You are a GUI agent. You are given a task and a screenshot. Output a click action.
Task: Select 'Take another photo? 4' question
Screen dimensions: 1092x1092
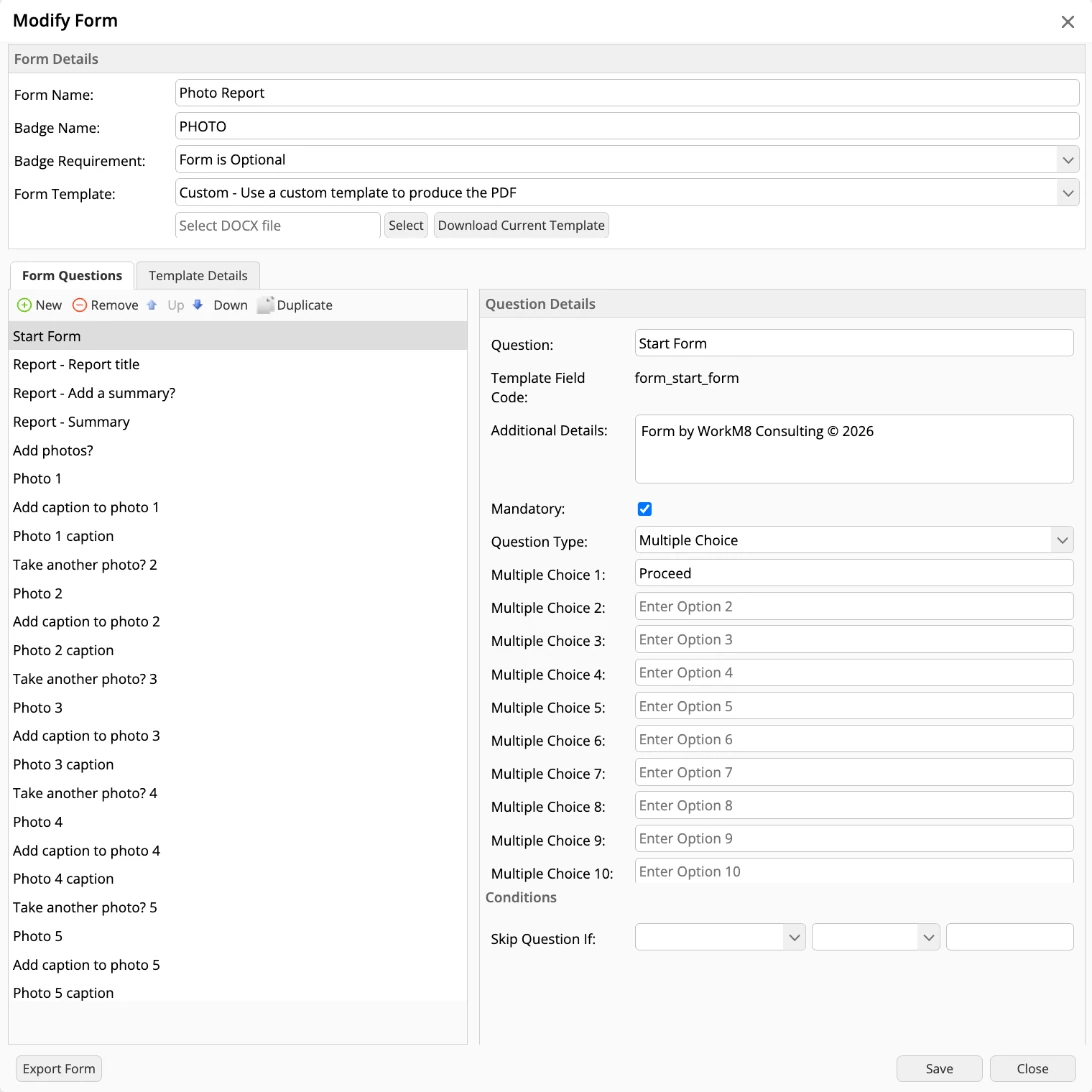click(x=237, y=793)
